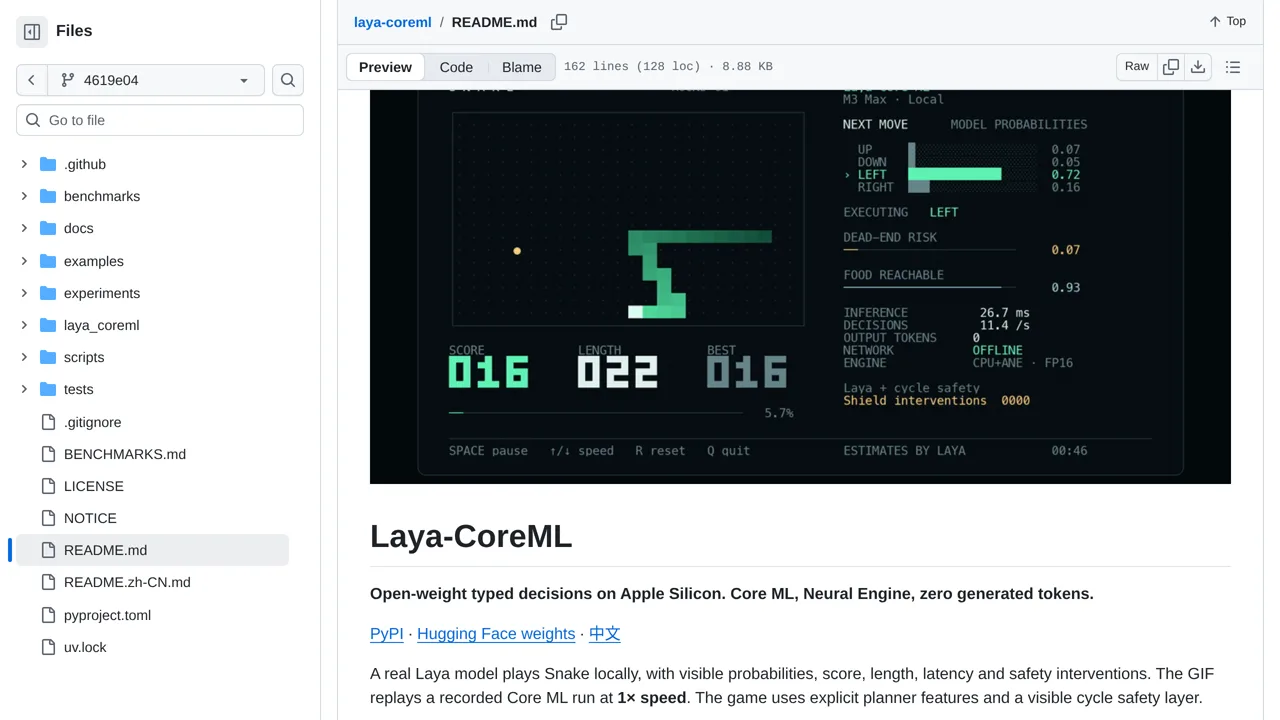This screenshot has width=1280, height=720.
Task: Expand the laya_coreml folder chevron
Action: click(x=24, y=325)
